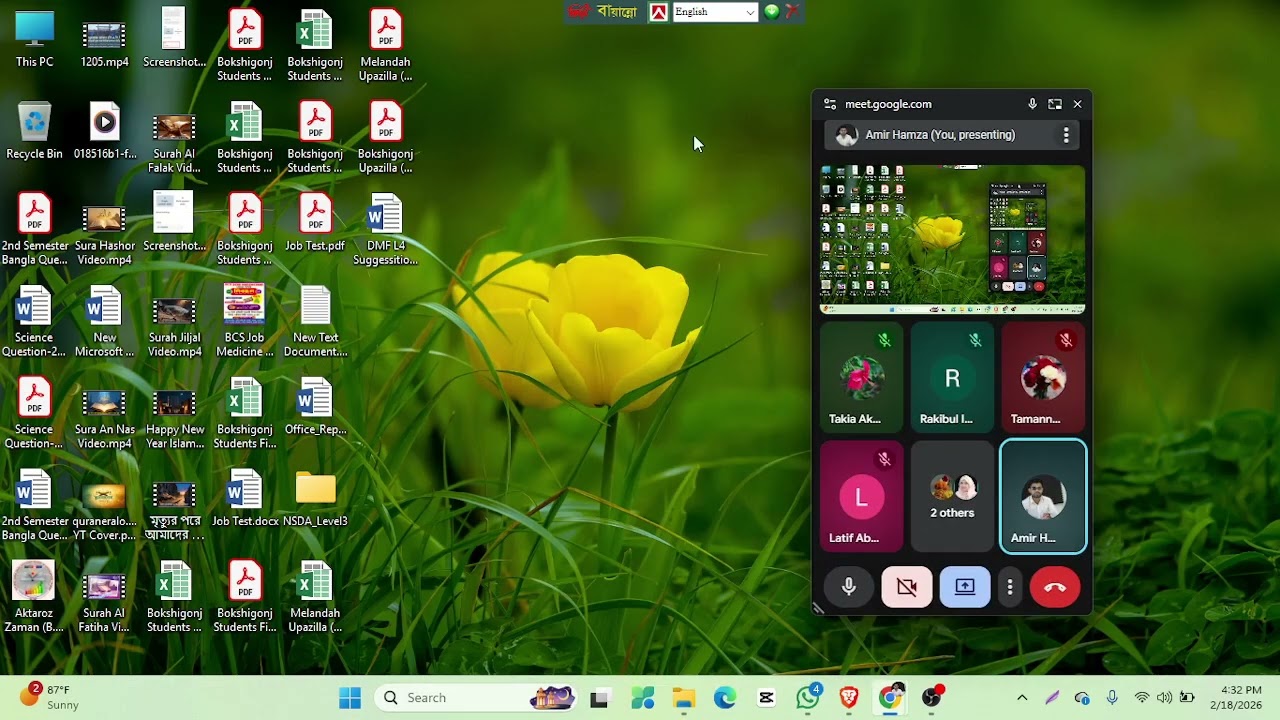Image resolution: width=1280 pixels, height=720 pixels.
Task: Select 018516b1-f... media file
Action: click(x=104, y=132)
